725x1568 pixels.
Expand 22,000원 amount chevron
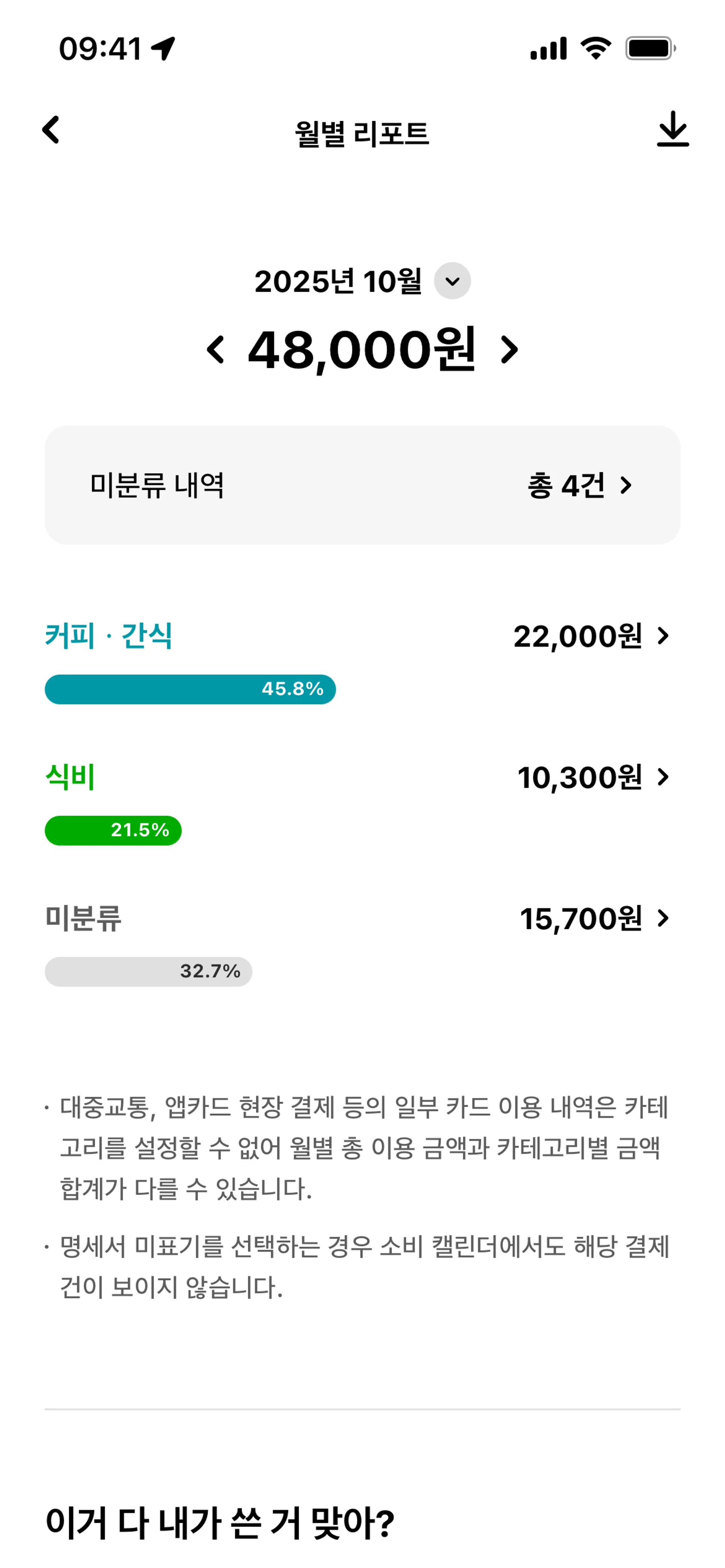click(x=663, y=636)
